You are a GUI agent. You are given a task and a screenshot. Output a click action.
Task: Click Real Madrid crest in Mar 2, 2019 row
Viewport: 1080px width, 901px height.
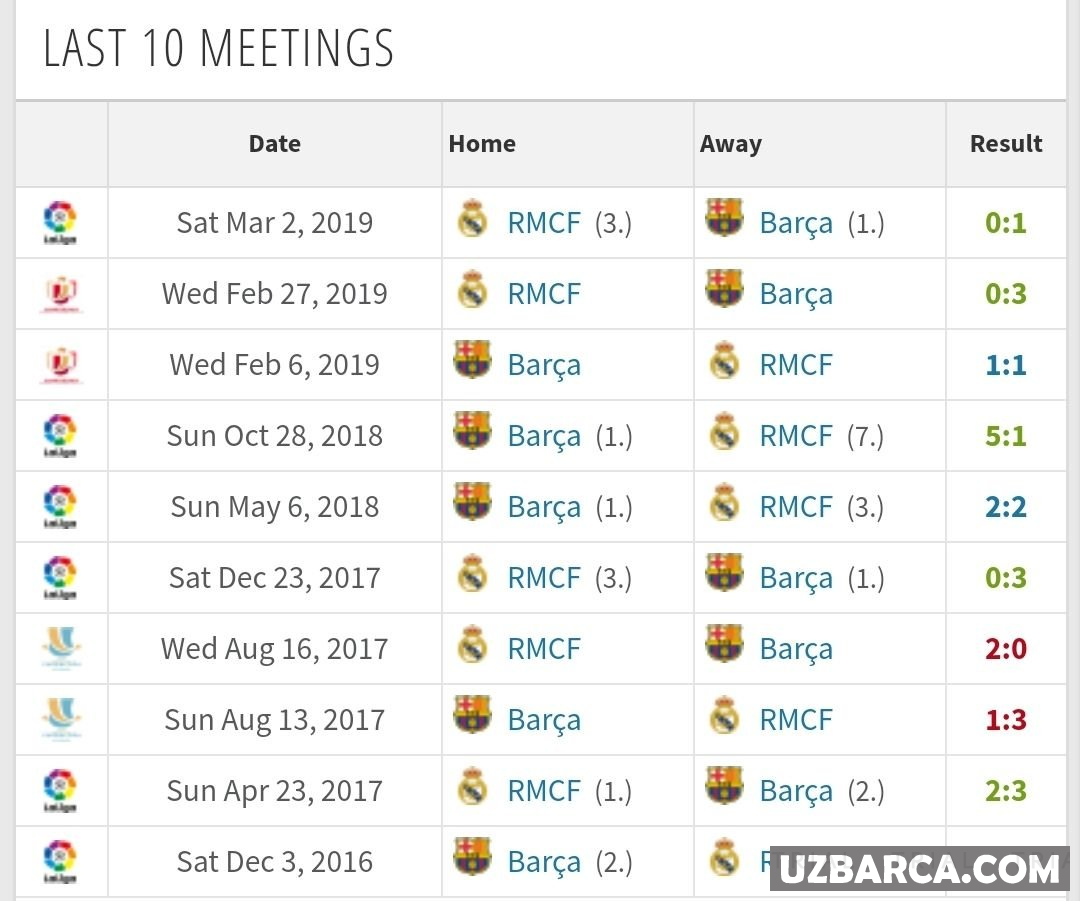(472, 219)
